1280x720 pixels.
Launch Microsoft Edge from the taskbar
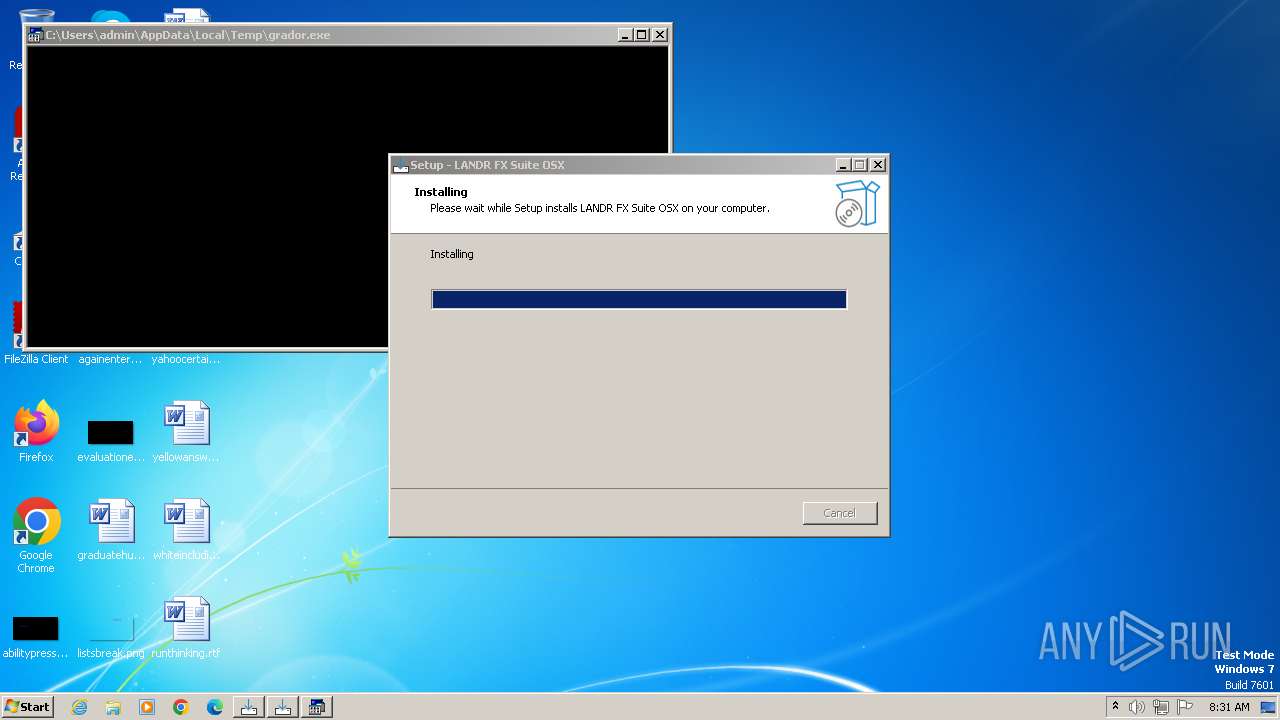(215, 707)
